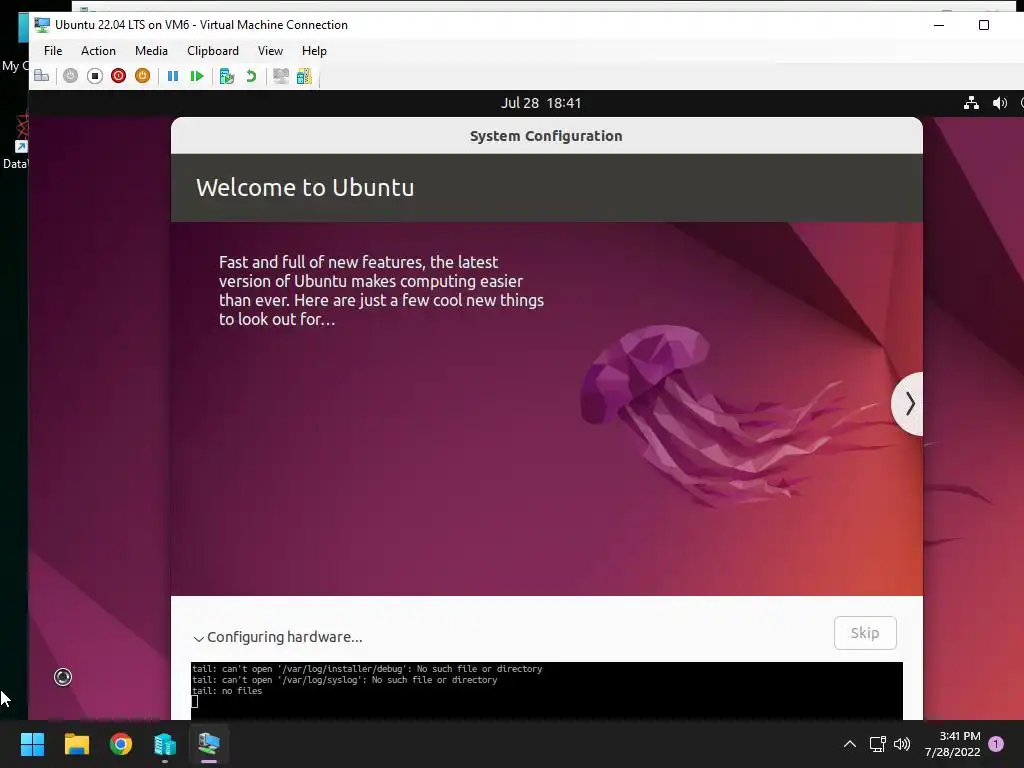Open the Ubuntu top bar volume icon
The height and width of the screenshot is (768, 1024).
pyautogui.click(x=1000, y=103)
